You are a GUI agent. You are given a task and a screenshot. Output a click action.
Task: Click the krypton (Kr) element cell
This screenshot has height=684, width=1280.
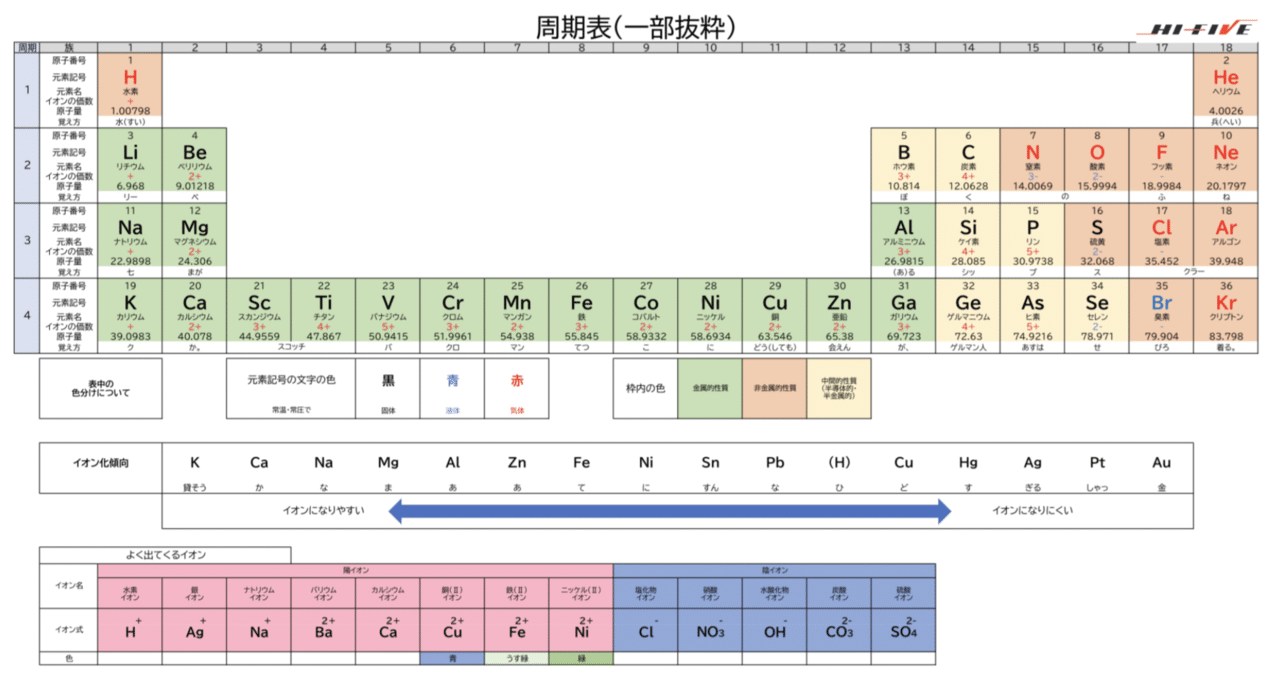pos(1226,313)
